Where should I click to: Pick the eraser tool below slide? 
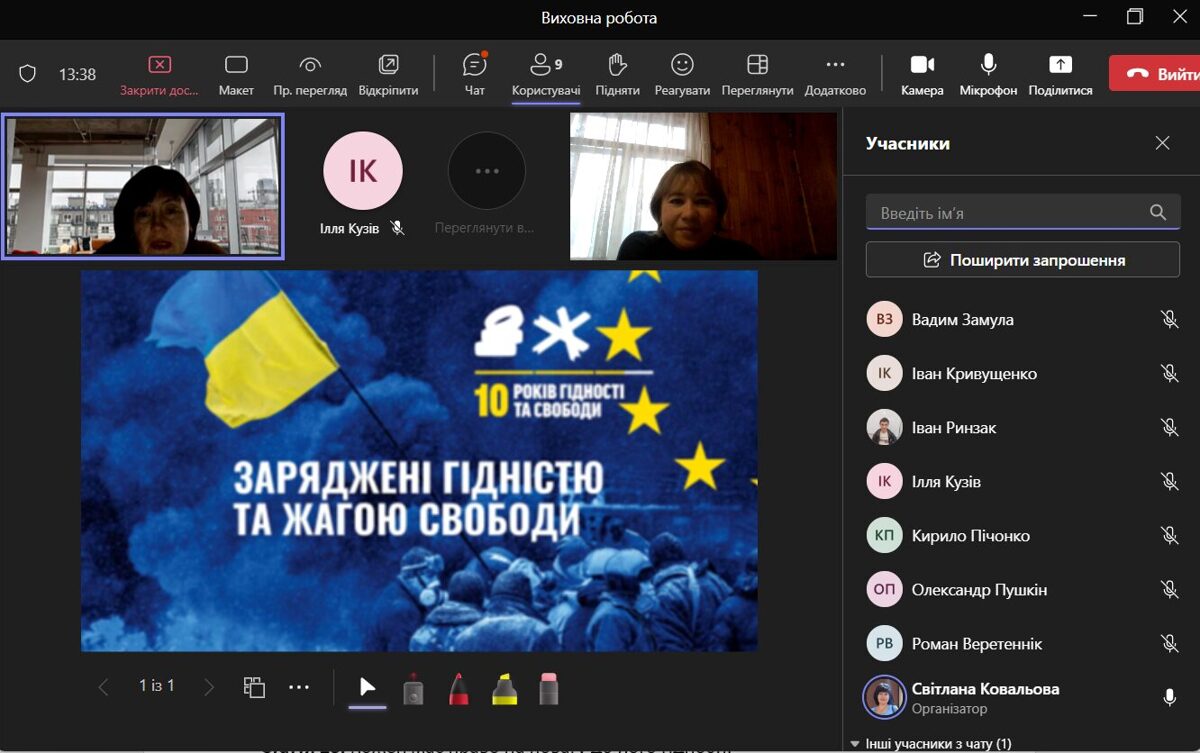click(x=548, y=688)
